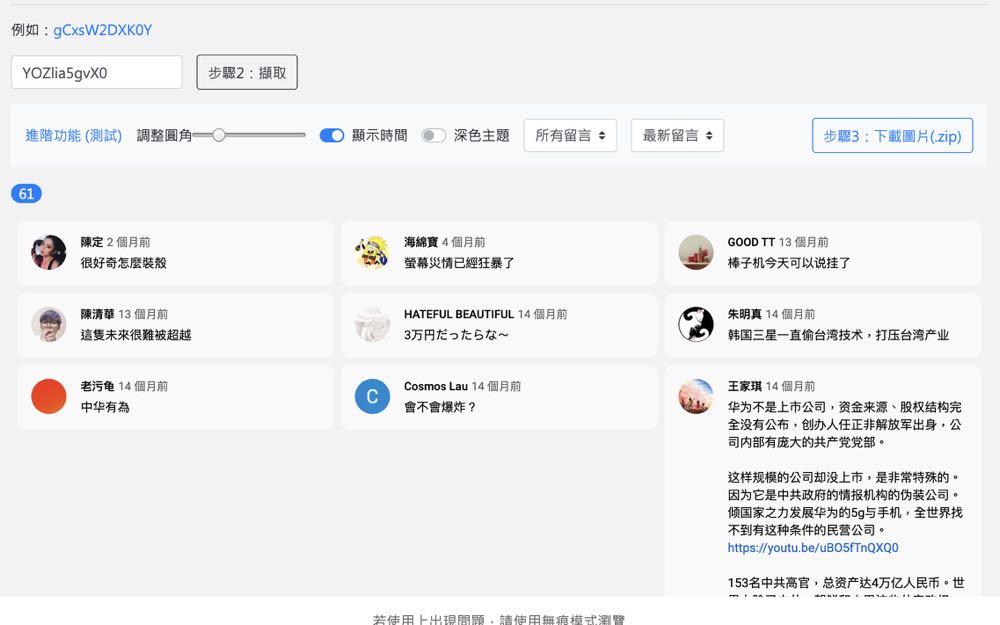Click 陳清華's profile avatar

49,325
